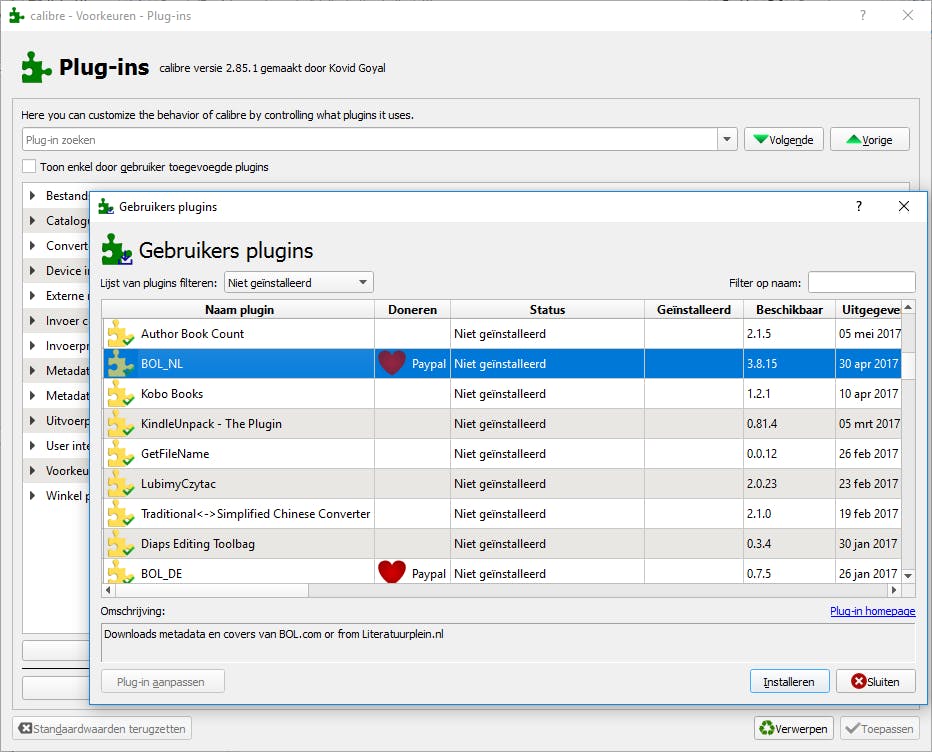Click the horizontal scrollbar right arrow
This screenshot has width=932, height=752.
coord(893,590)
